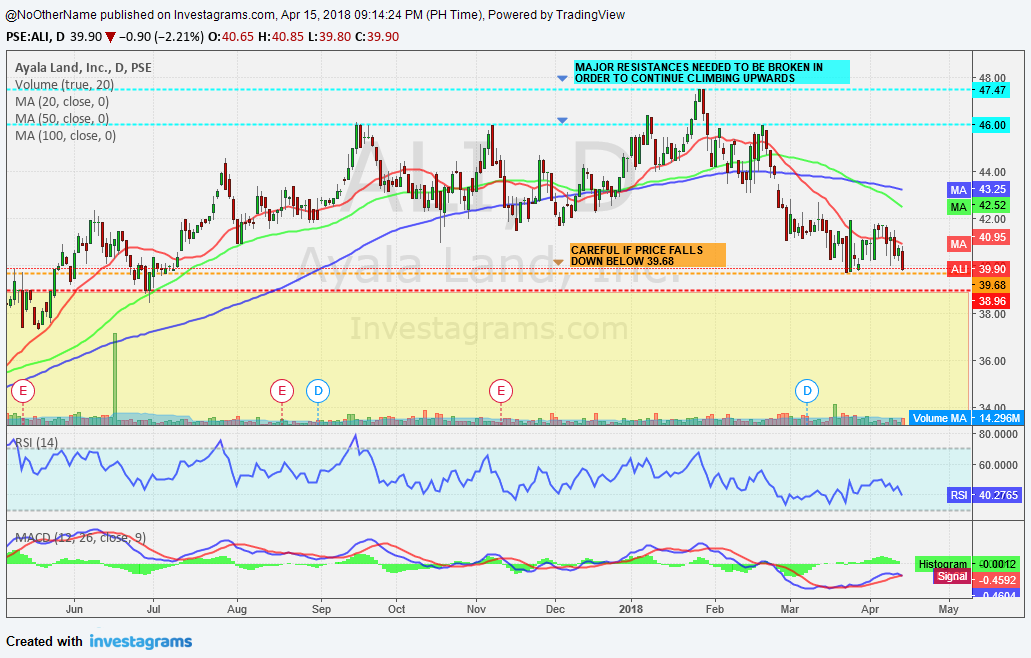The height and width of the screenshot is (658, 1031).
Task: Click the Sep label on the time axis
Action: coord(322,609)
